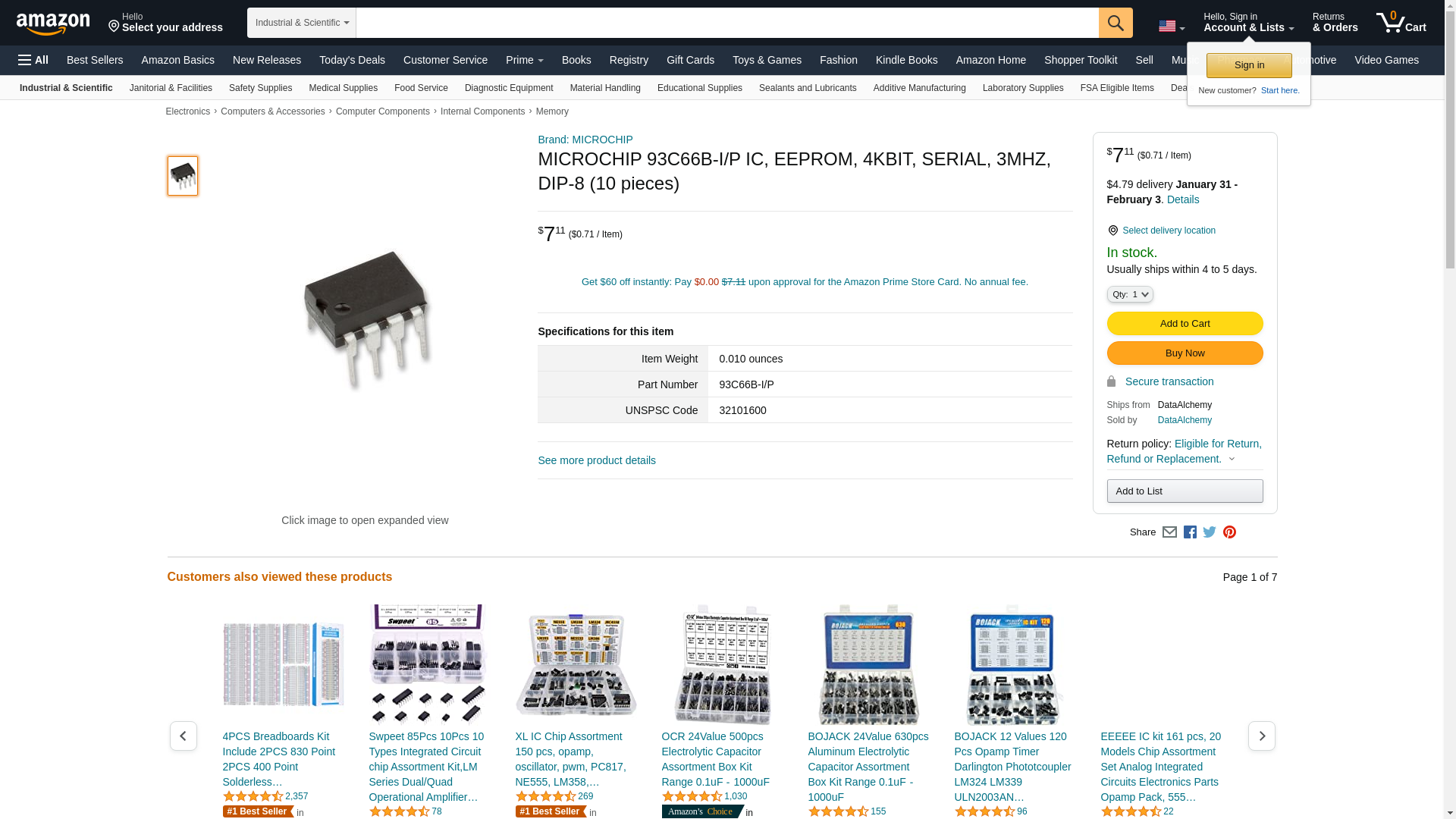Screen dimensions: 1456x819
Task: Open the Amazon home logo
Action: tap(53, 24)
